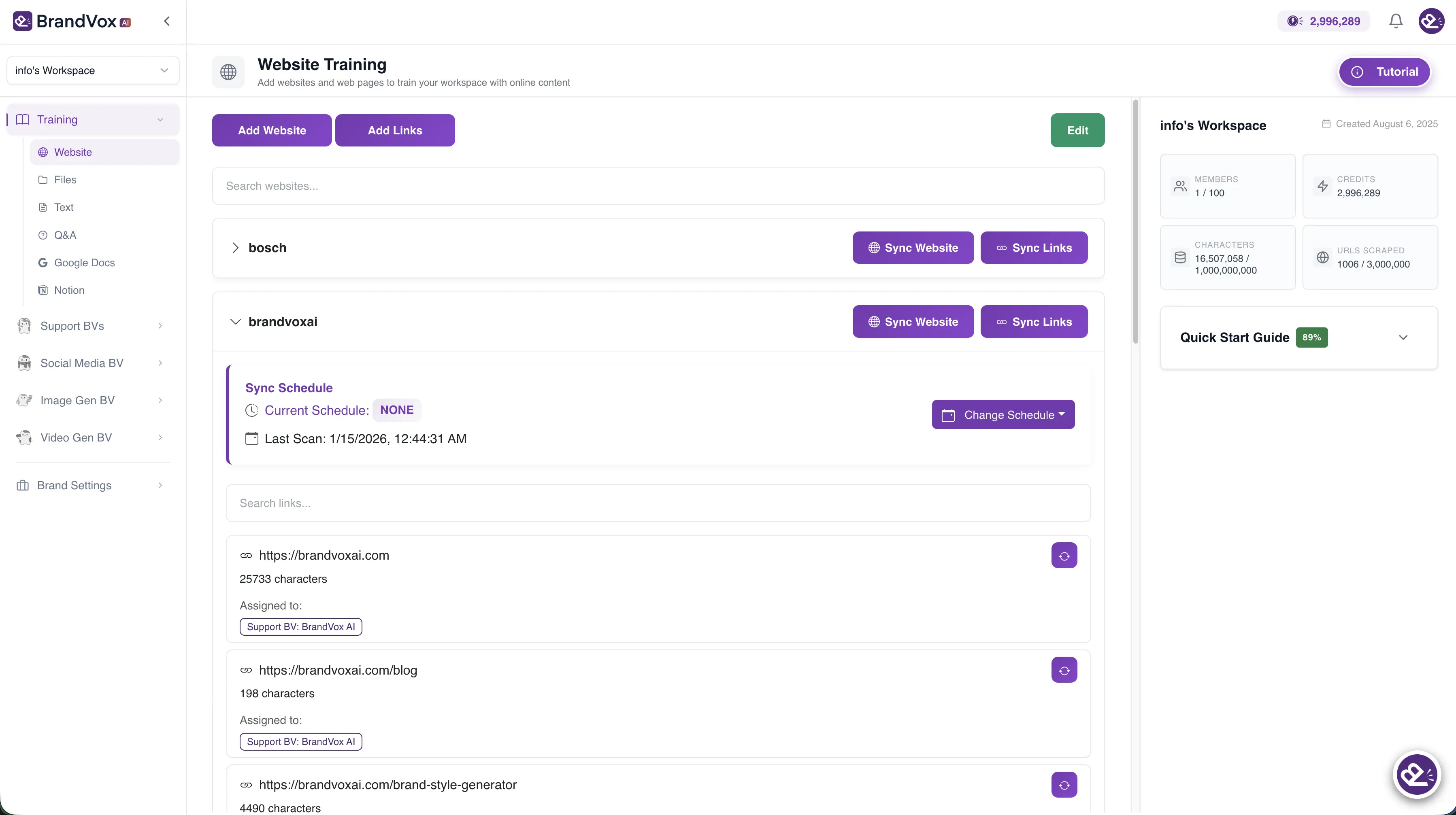Click the Video Gen BV mascot icon
The width and height of the screenshot is (1456, 815).
pyautogui.click(x=24, y=438)
